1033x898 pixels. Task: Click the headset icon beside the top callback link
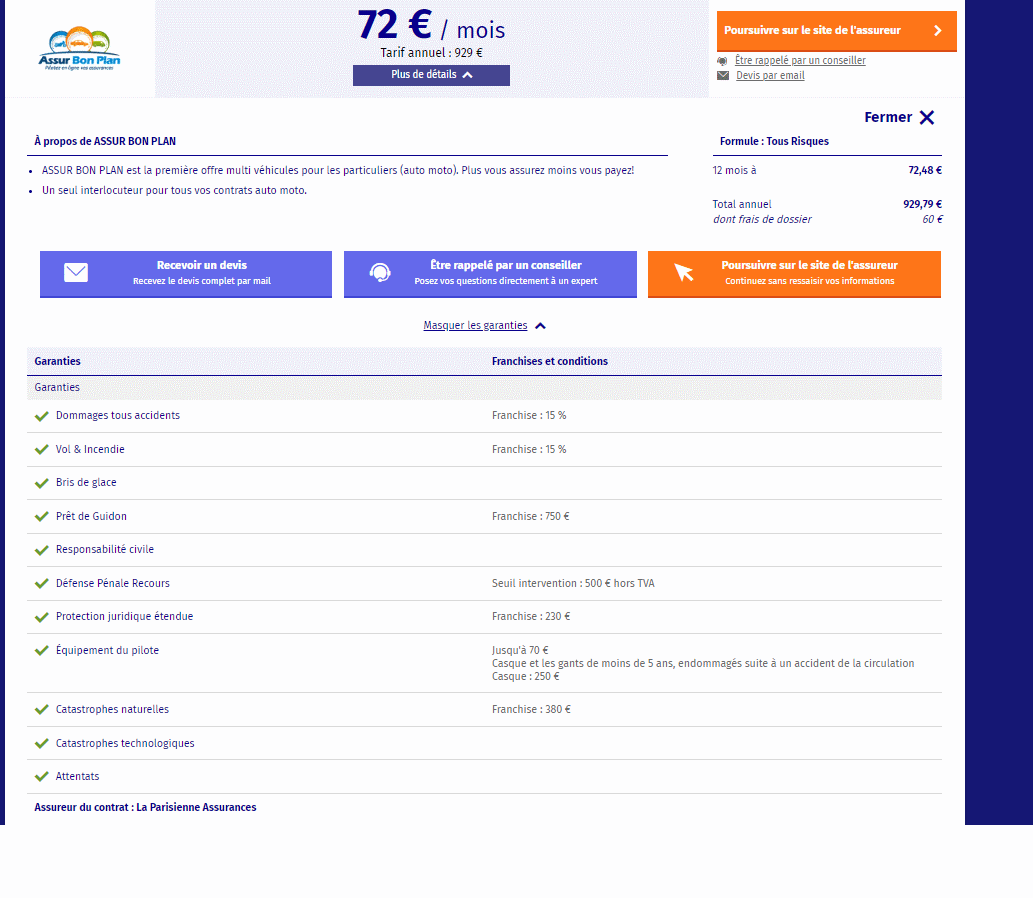[x=723, y=61]
